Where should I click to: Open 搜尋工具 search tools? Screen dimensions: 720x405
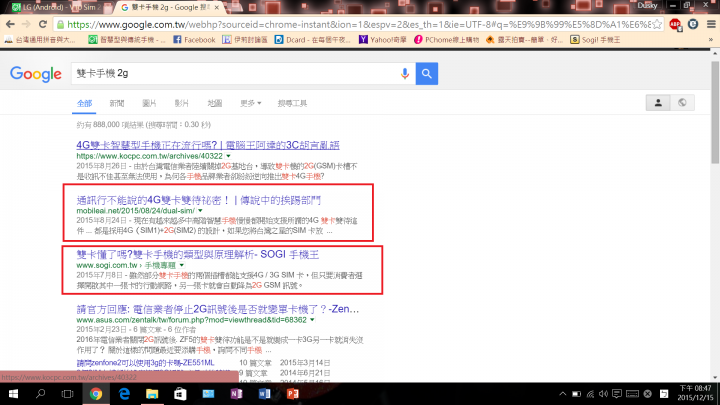click(292, 103)
